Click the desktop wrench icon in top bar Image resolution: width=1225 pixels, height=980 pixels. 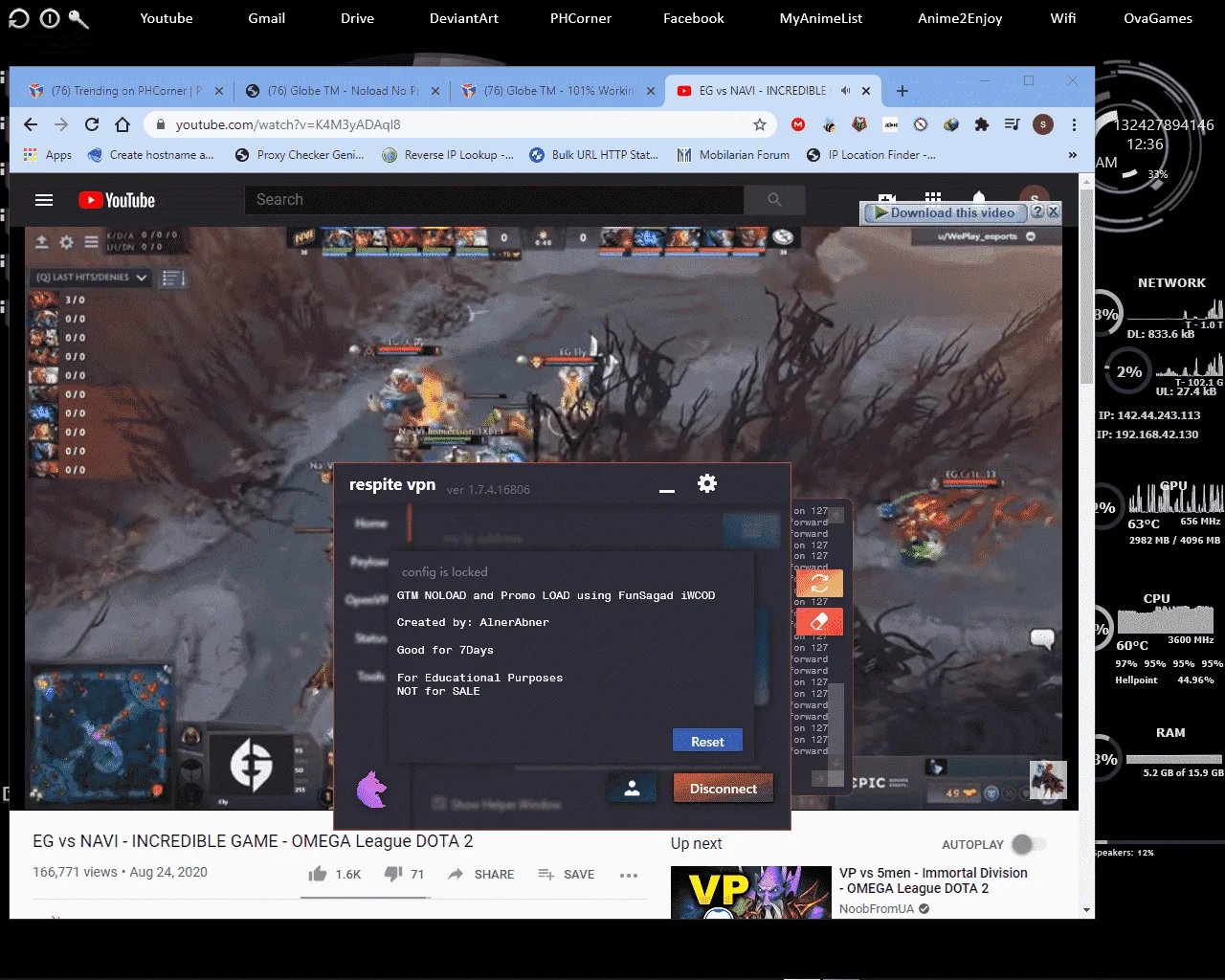[x=78, y=18]
